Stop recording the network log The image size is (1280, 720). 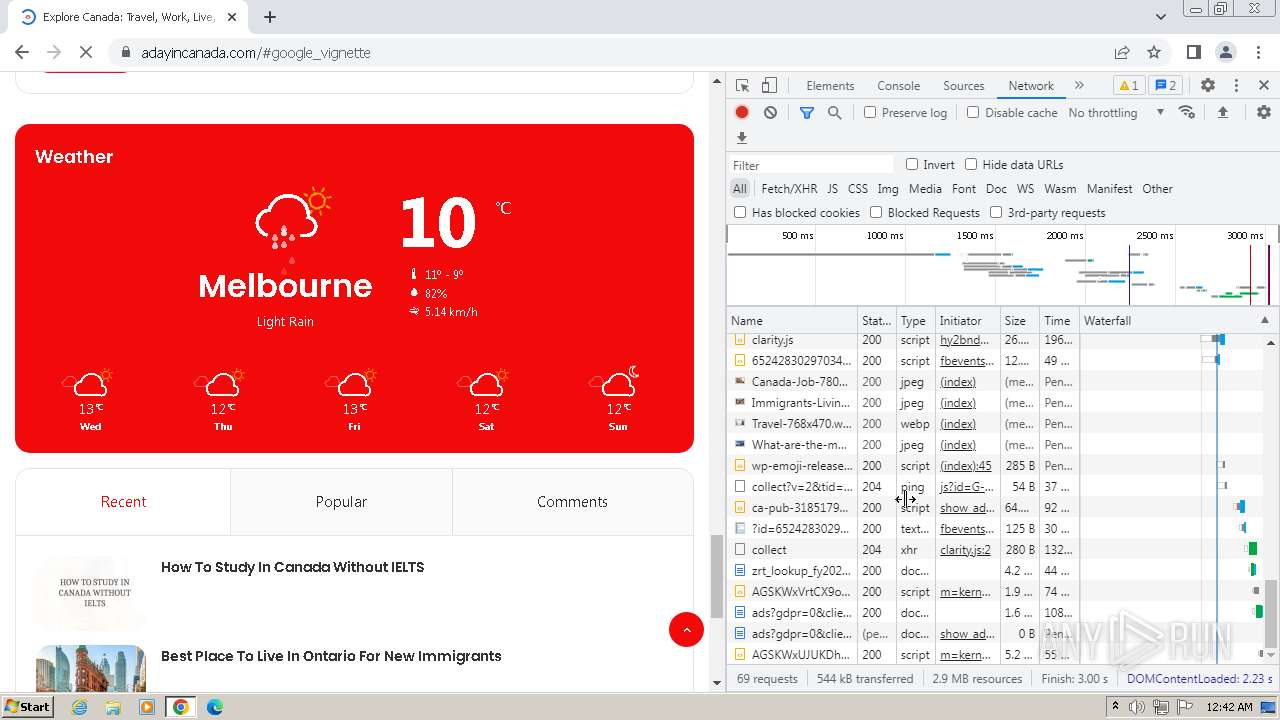[742, 113]
